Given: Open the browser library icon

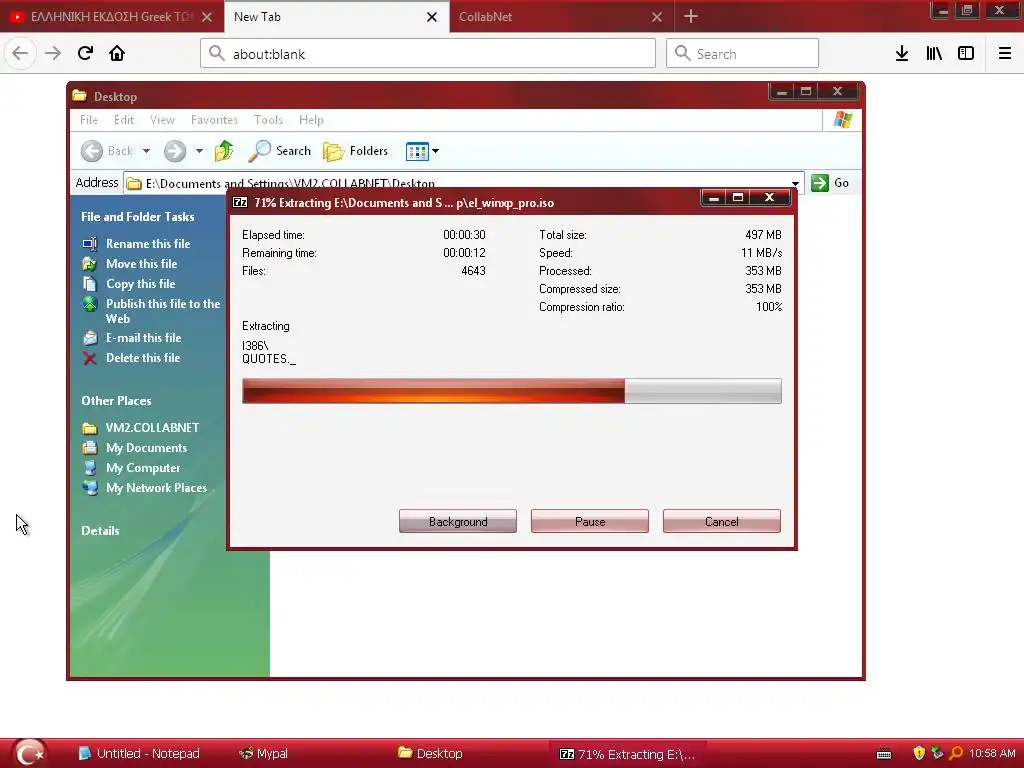Looking at the screenshot, I should [x=934, y=53].
